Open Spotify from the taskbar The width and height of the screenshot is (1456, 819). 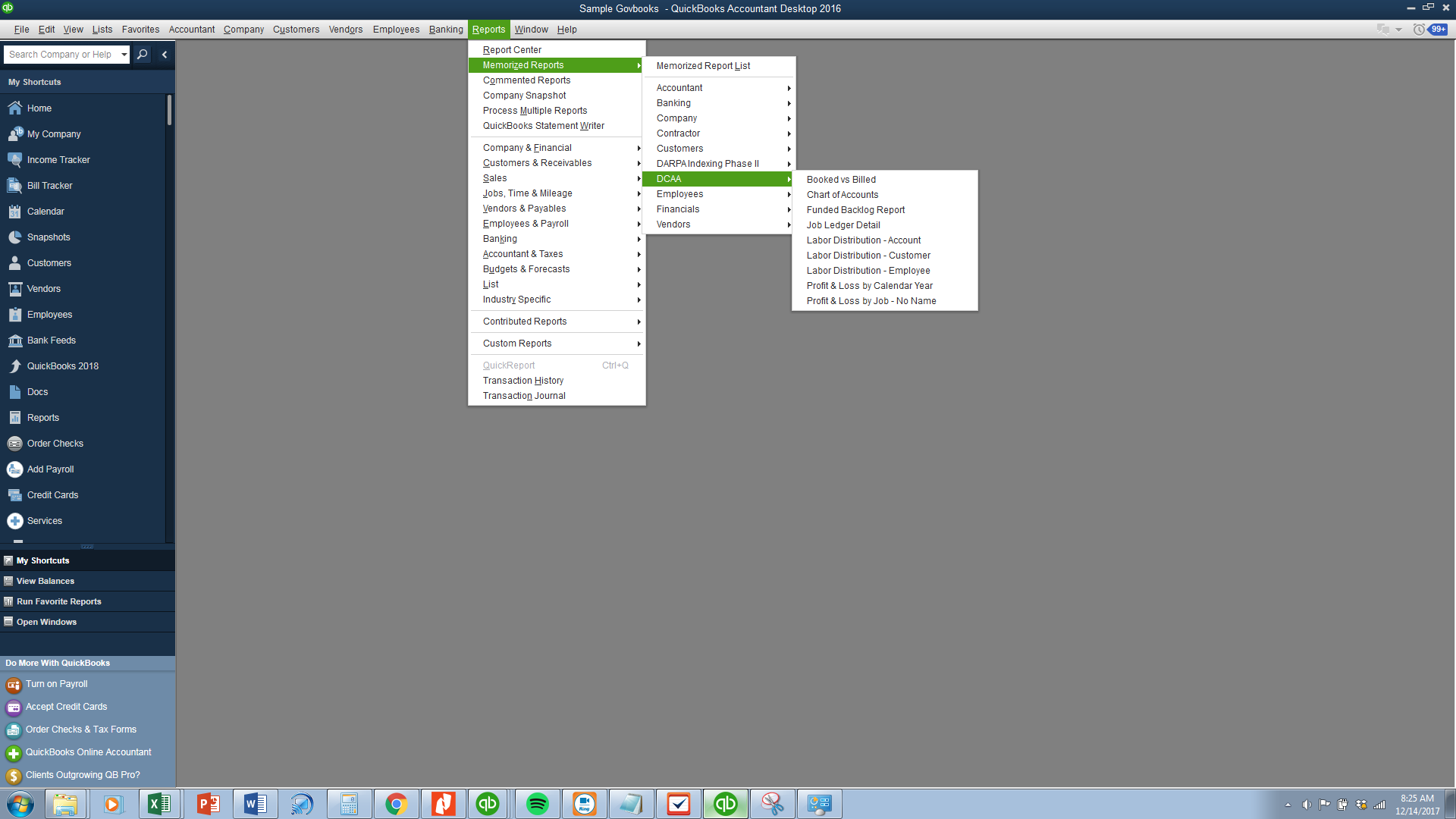point(537,804)
